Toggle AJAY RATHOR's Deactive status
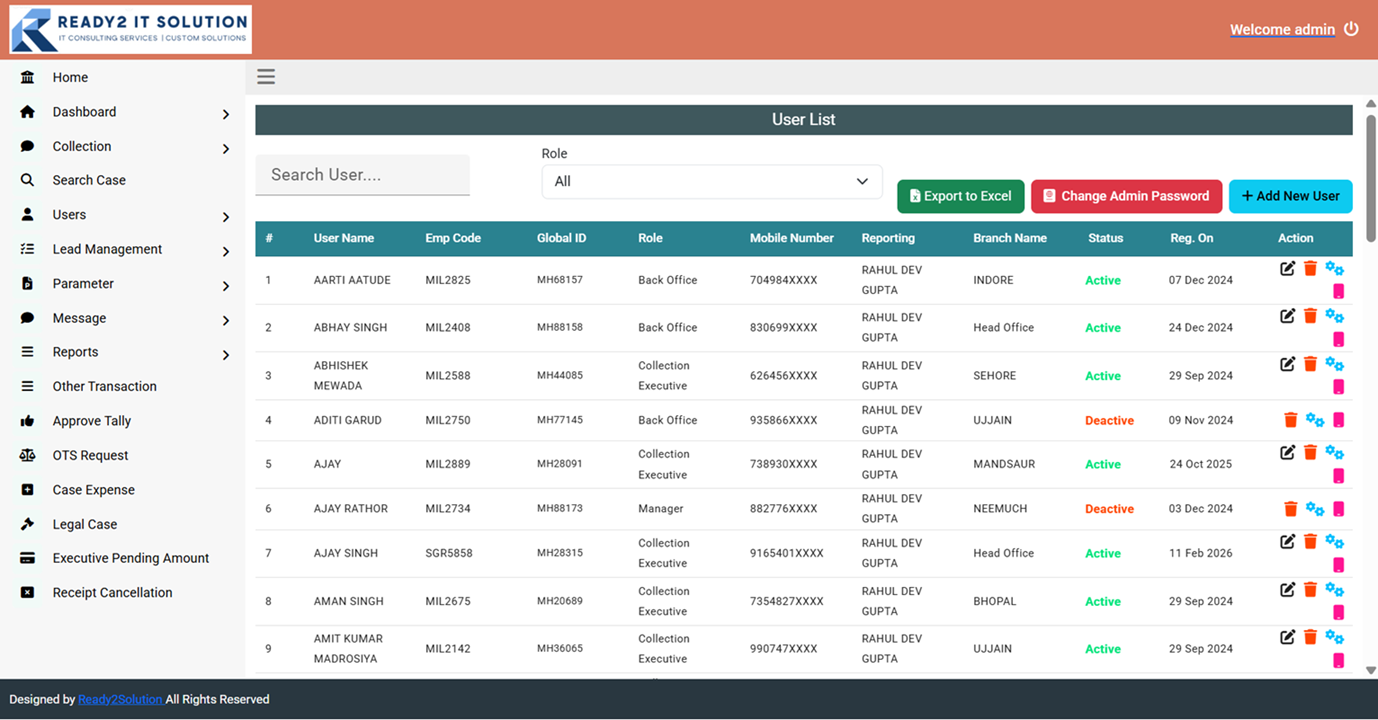 1109,508
